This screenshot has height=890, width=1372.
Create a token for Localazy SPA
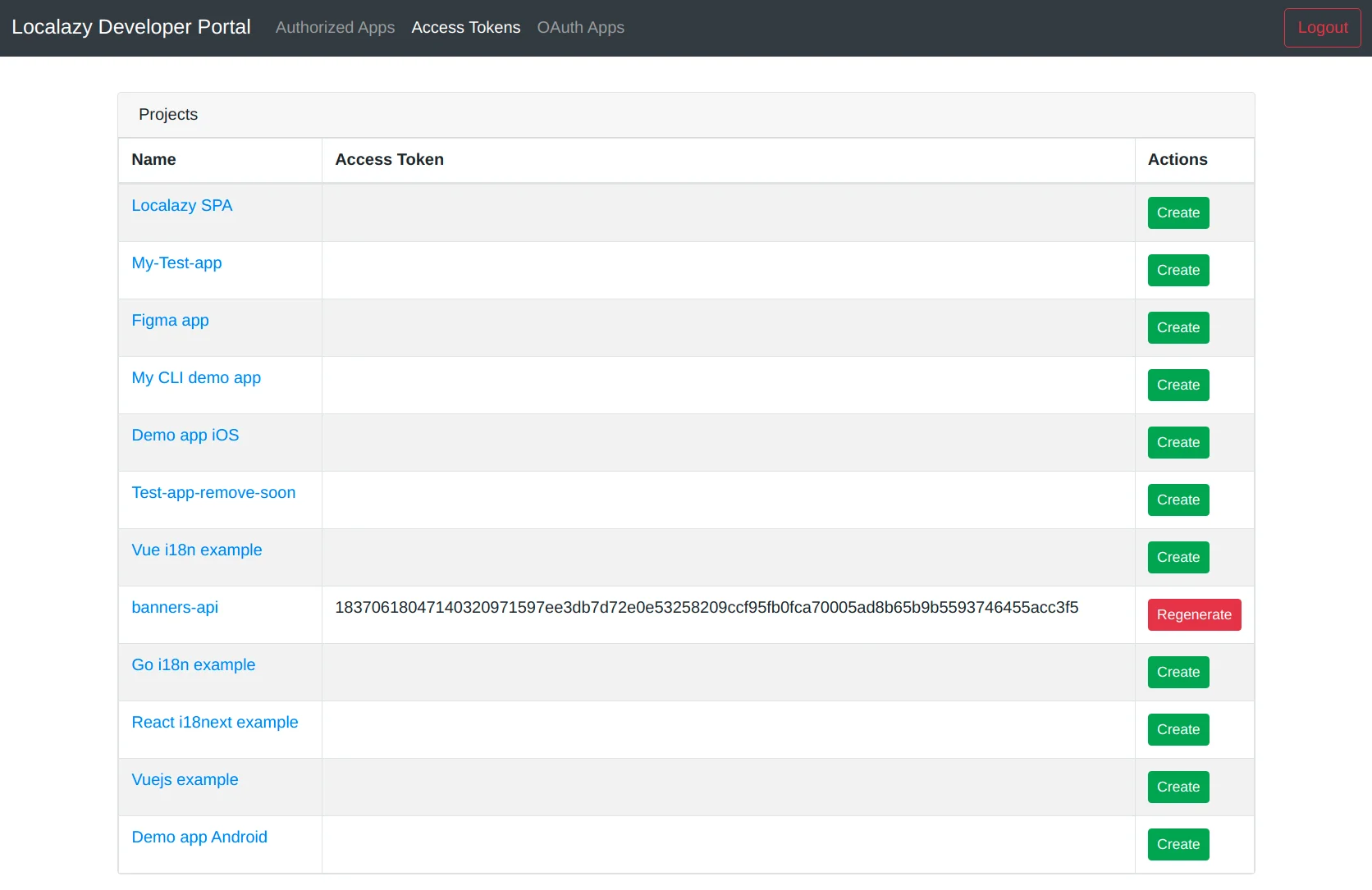(1178, 213)
